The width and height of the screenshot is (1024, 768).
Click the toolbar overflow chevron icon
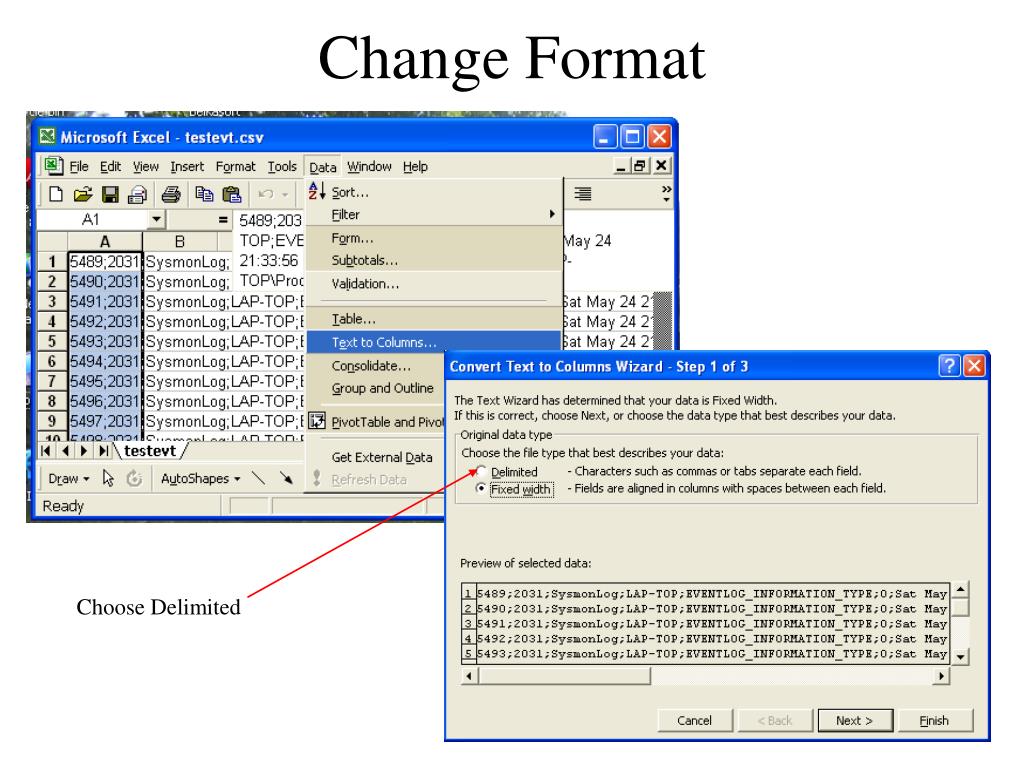click(x=666, y=192)
